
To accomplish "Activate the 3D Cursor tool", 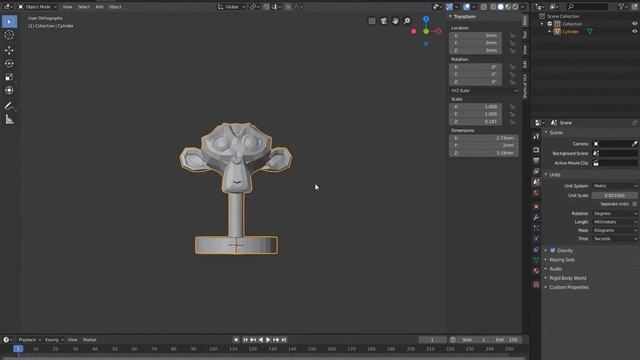I will coord(9,35).
